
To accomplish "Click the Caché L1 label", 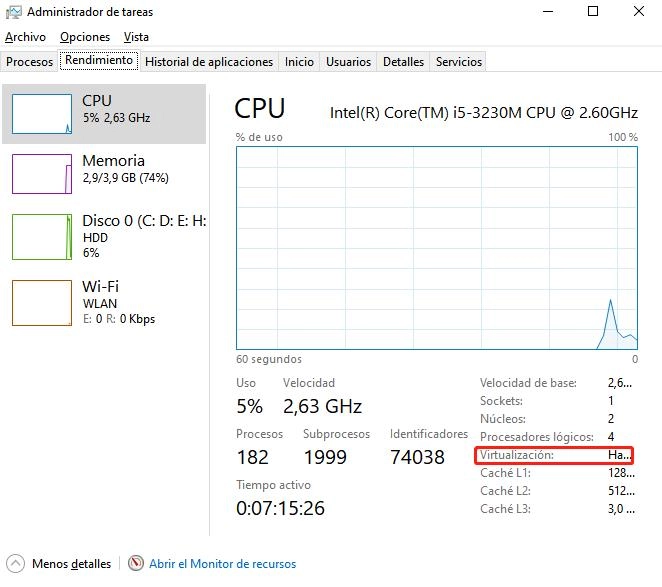I will click(x=505, y=473).
